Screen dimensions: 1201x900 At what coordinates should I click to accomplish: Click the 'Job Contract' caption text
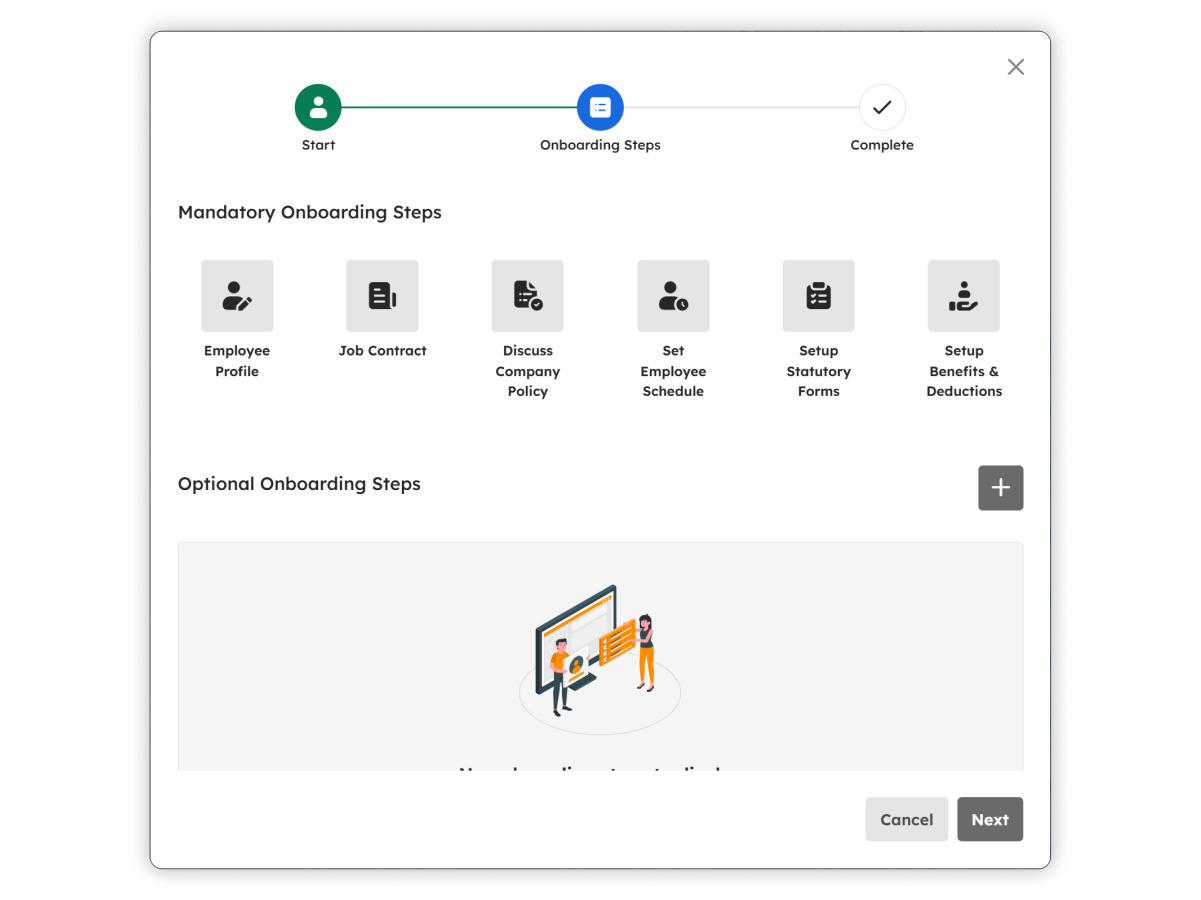click(382, 351)
